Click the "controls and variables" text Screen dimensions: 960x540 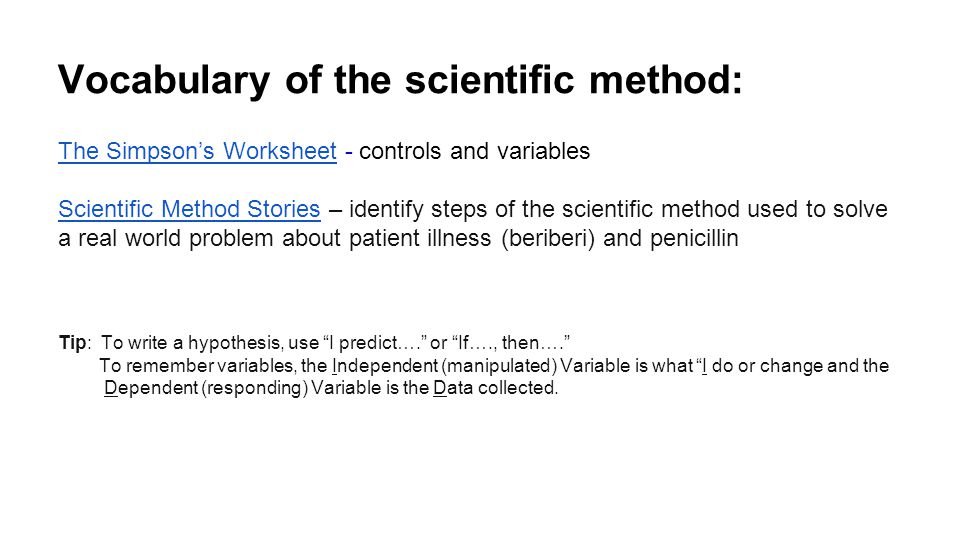[x=474, y=151]
